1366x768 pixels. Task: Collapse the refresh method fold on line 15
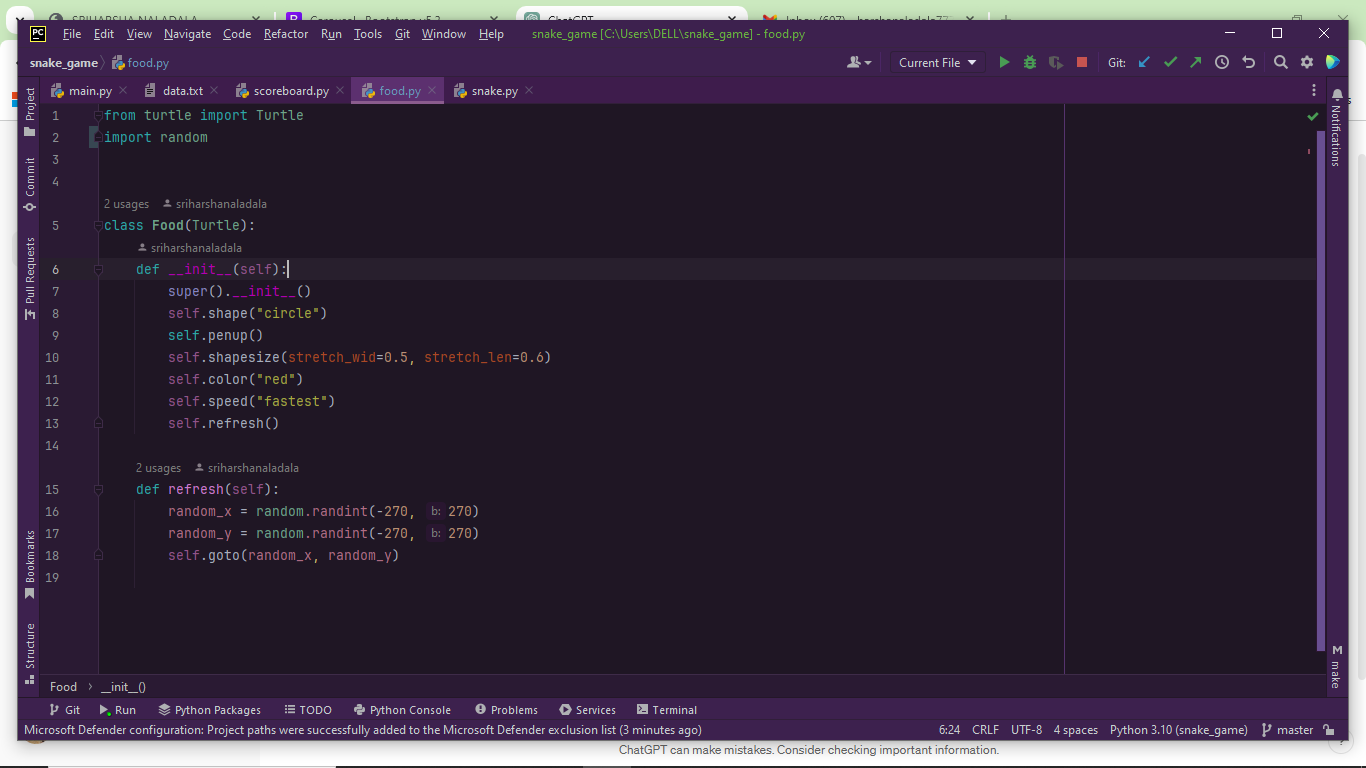tap(98, 490)
